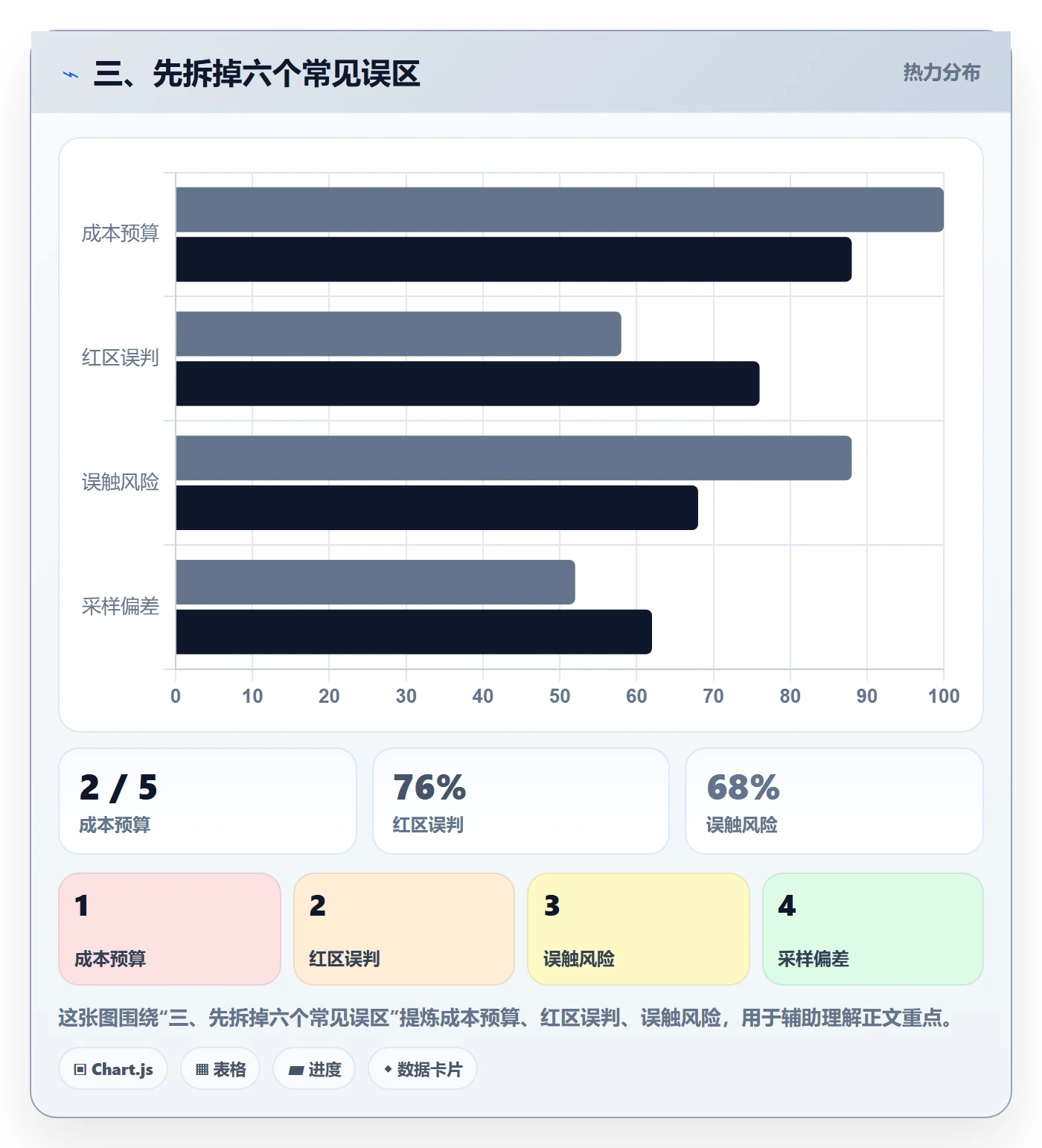This screenshot has height=1148, width=1042.
Task: Click the caption paragraph starting 这张图围绕
Action: [x=507, y=1018]
